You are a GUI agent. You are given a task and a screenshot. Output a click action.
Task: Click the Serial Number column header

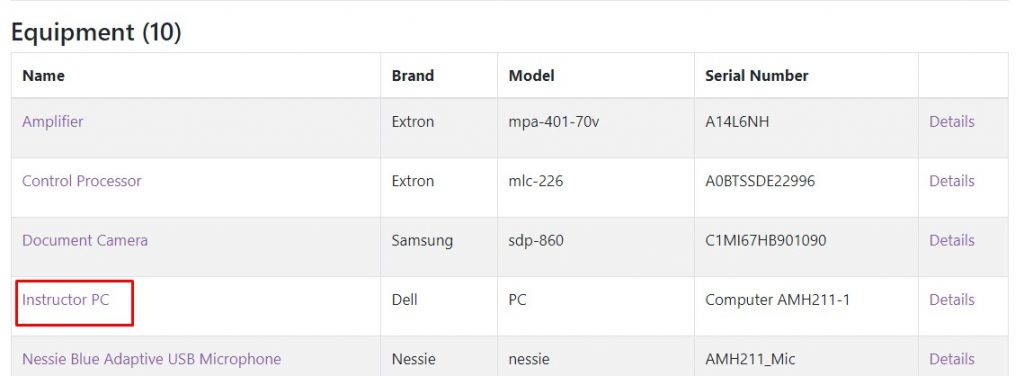pos(757,76)
